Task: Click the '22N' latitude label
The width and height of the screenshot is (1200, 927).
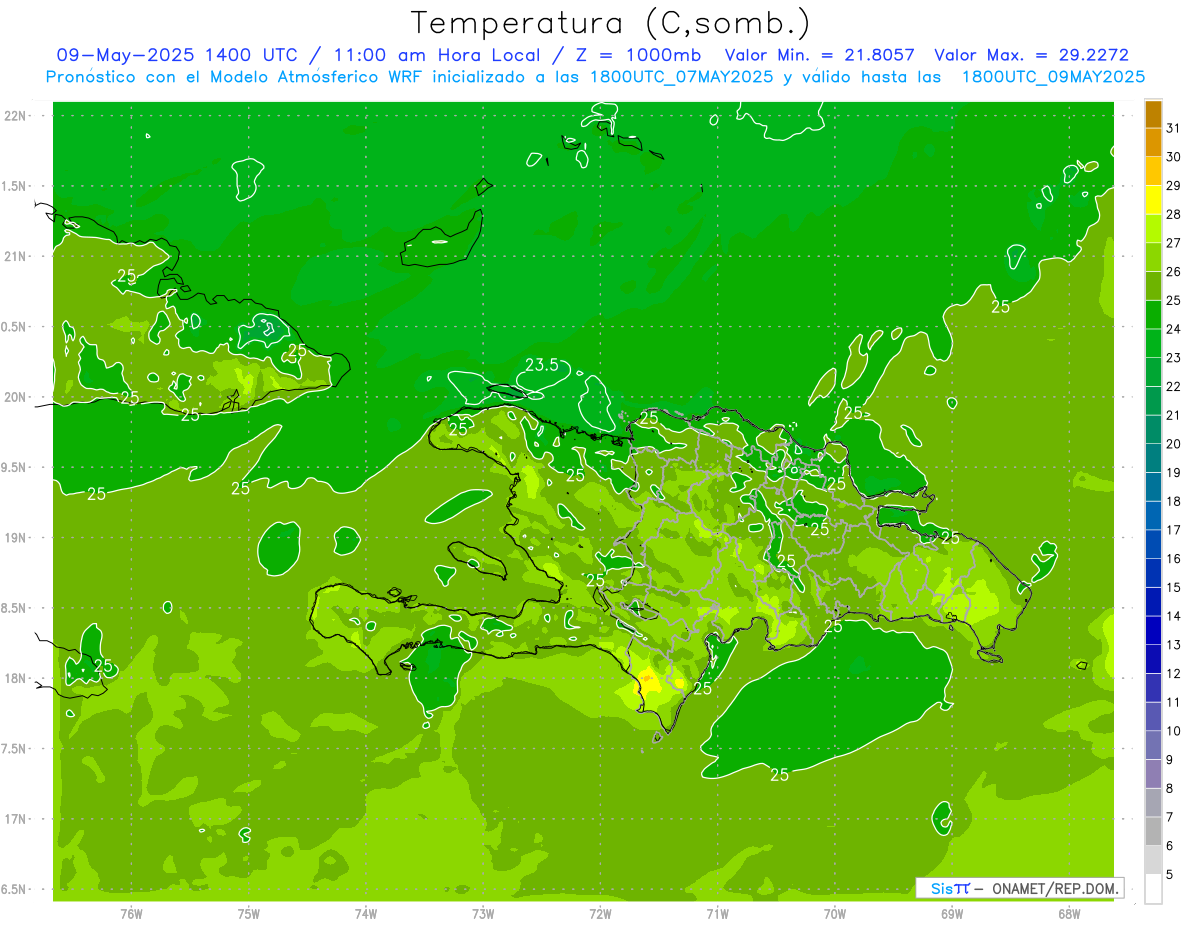Action: pos(16,116)
